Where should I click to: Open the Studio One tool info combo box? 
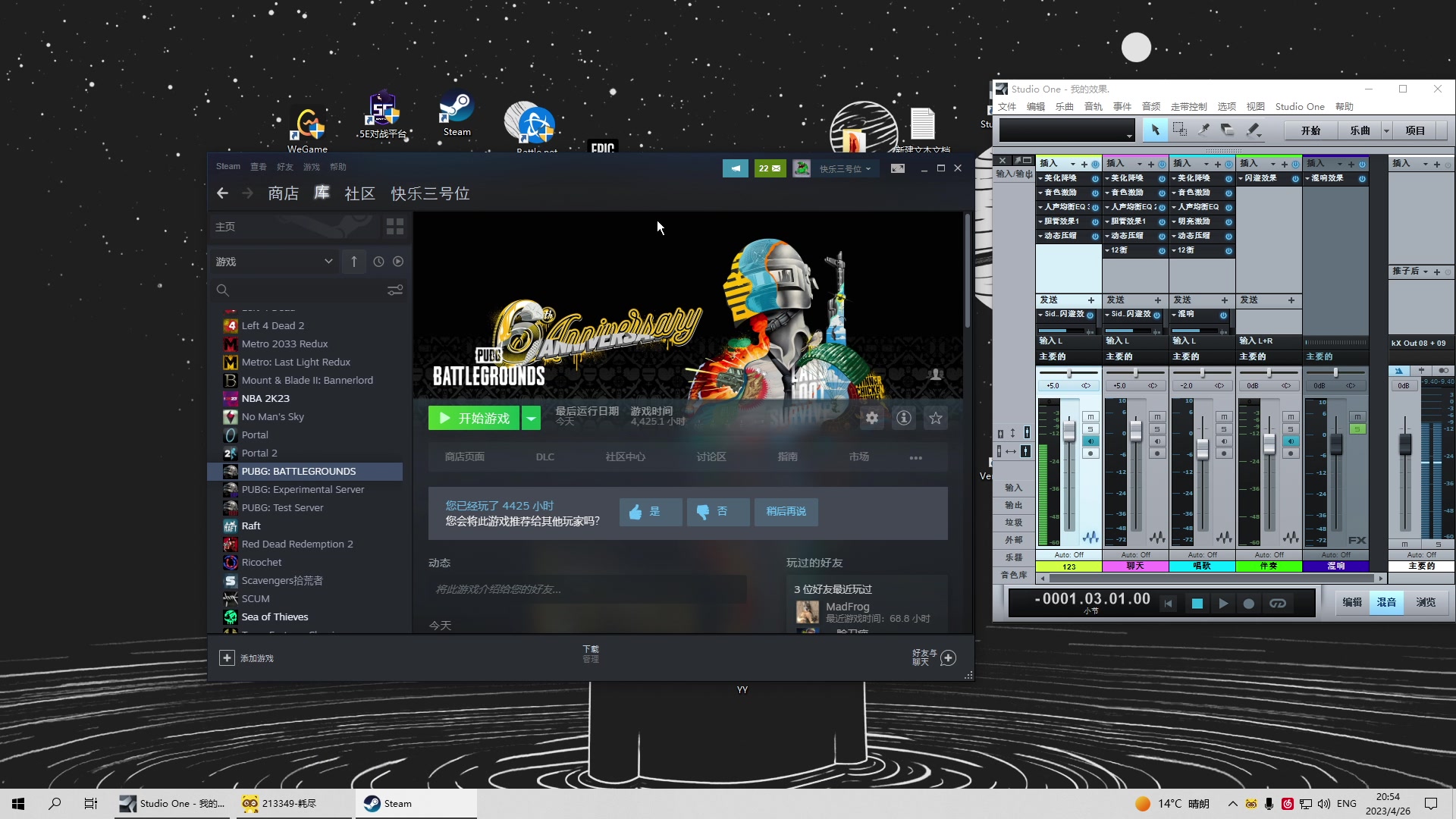[1067, 130]
